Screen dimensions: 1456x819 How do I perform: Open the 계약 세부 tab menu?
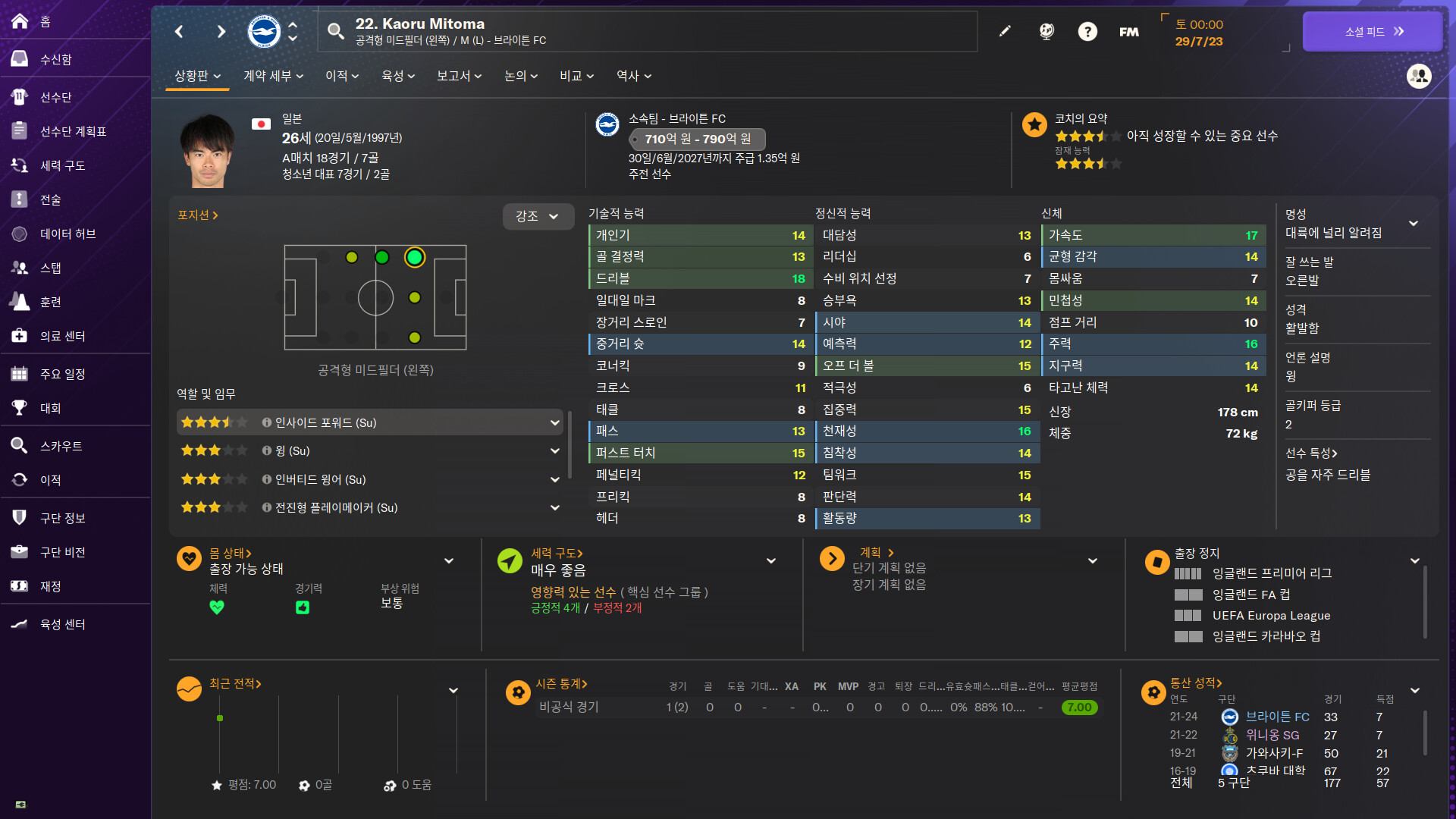(273, 76)
